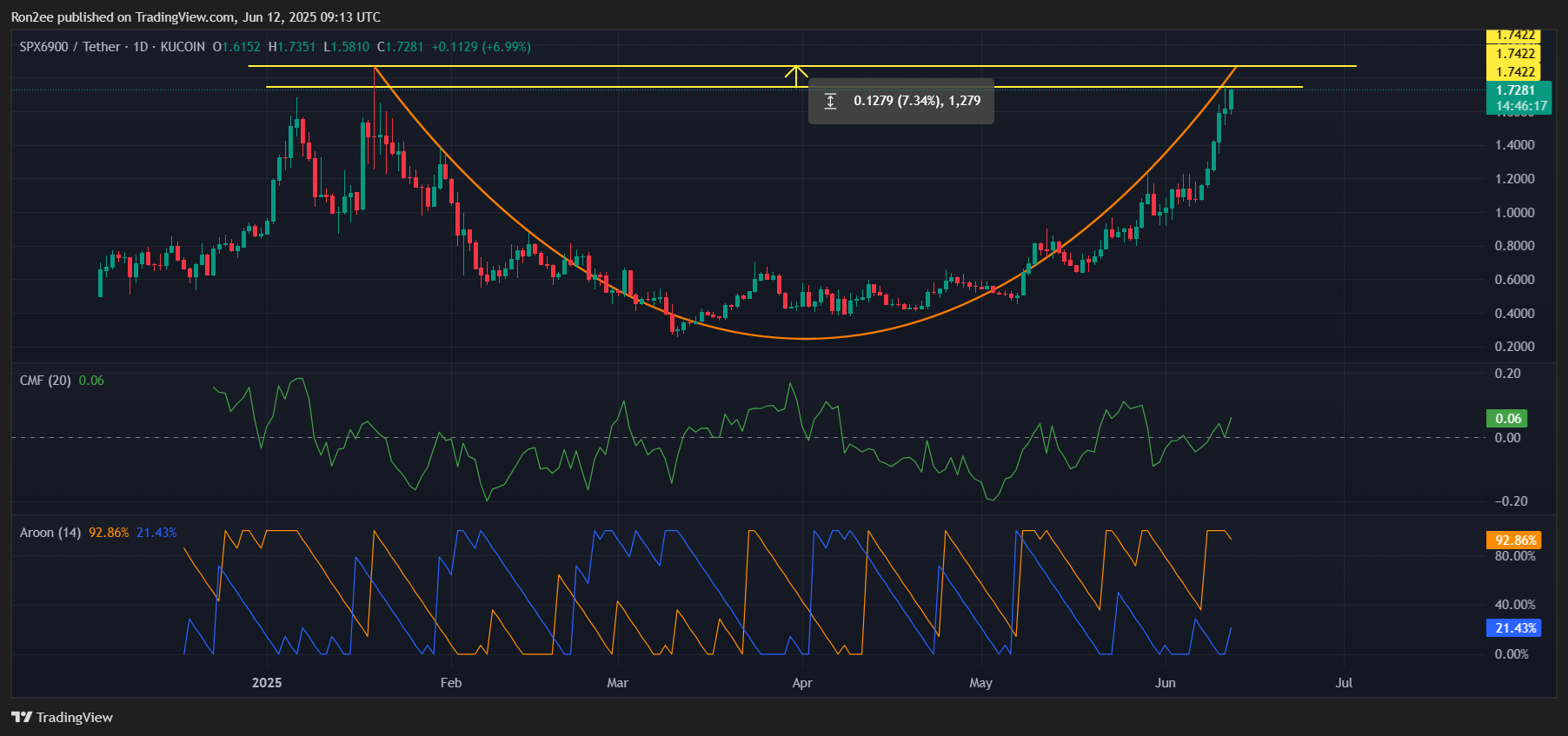Viewport: 1568px width, 736px height.
Task: Click the TradingView logo icon
Action: (22, 717)
